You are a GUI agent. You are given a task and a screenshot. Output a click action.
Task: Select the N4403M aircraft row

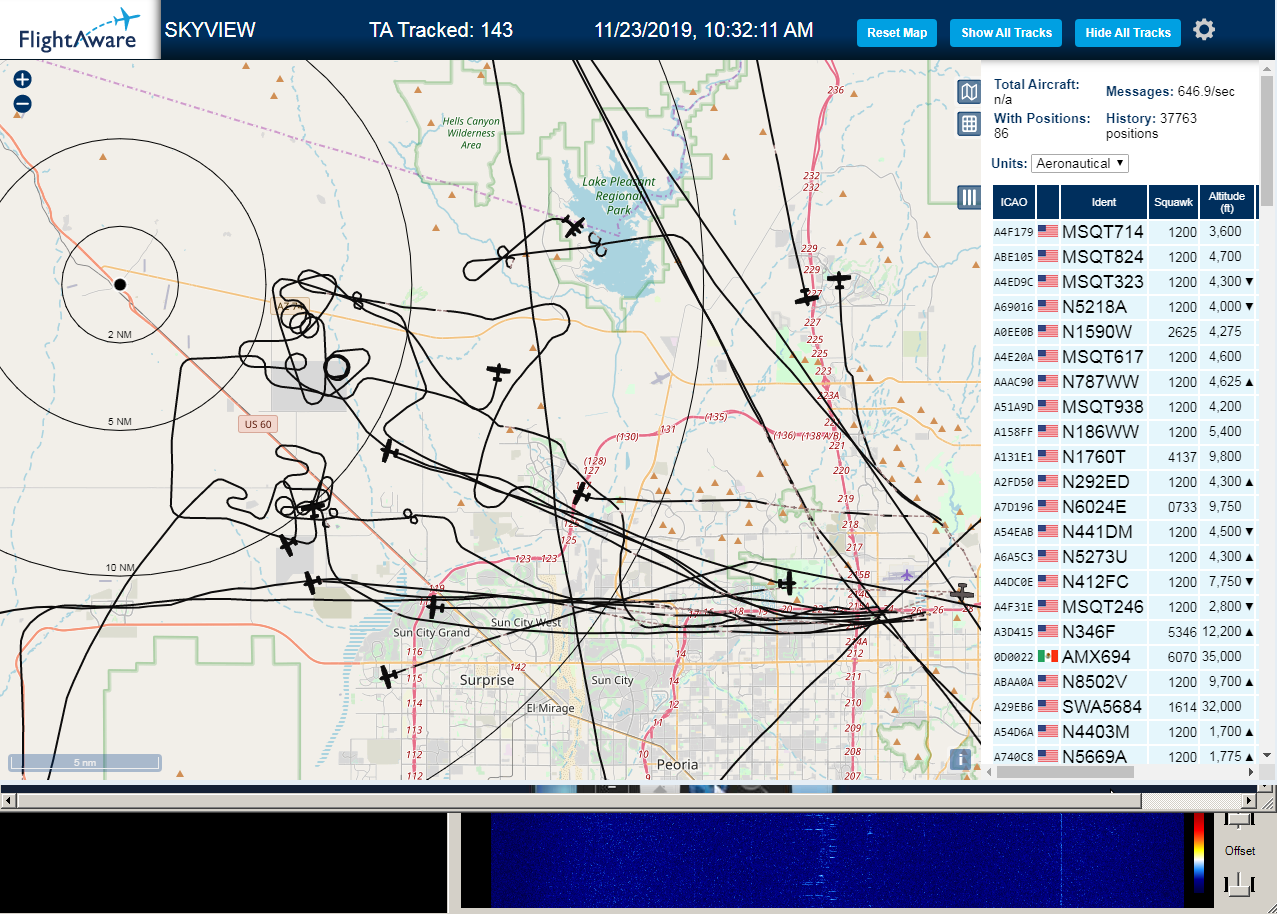click(1124, 732)
